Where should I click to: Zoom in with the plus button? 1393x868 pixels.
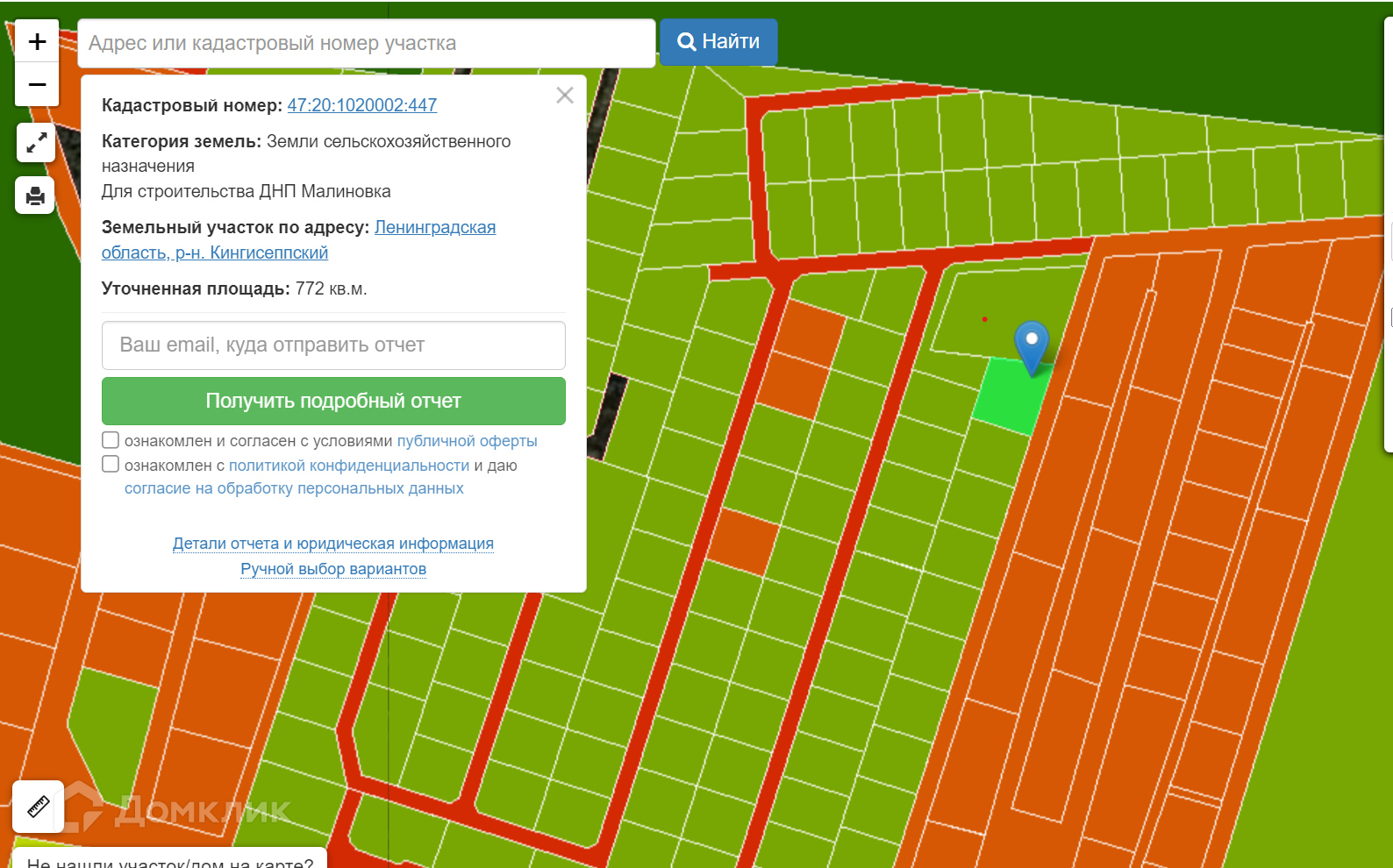click(37, 41)
